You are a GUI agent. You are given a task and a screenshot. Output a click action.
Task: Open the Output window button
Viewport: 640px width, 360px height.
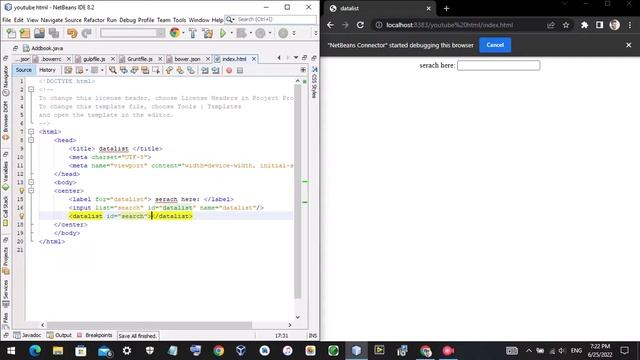[x=60, y=335]
